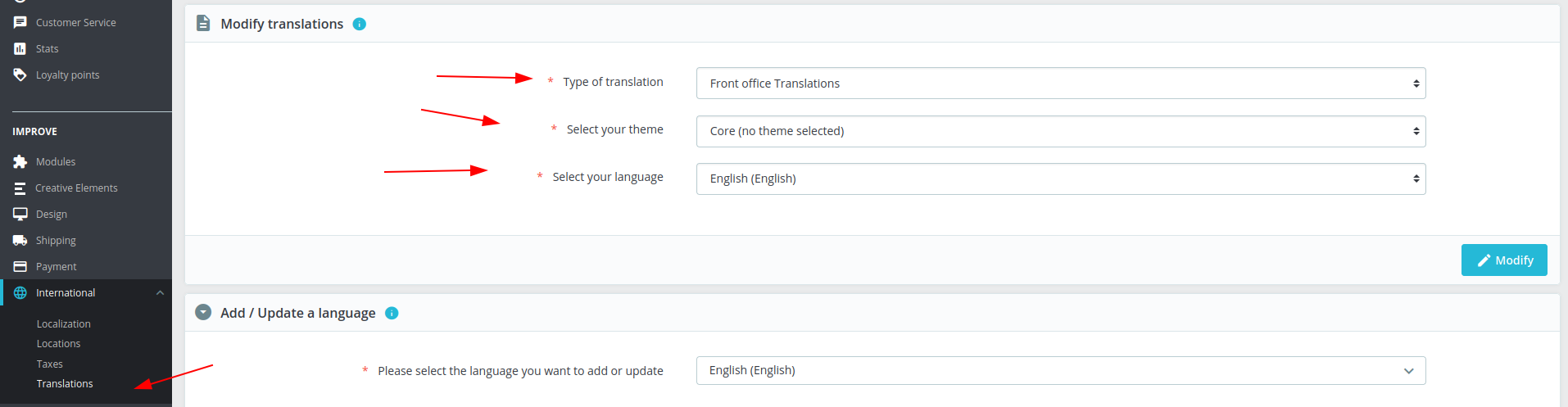Open the language to add or update dropdown
This screenshot has height=407, width=1568.
pos(1061,370)
